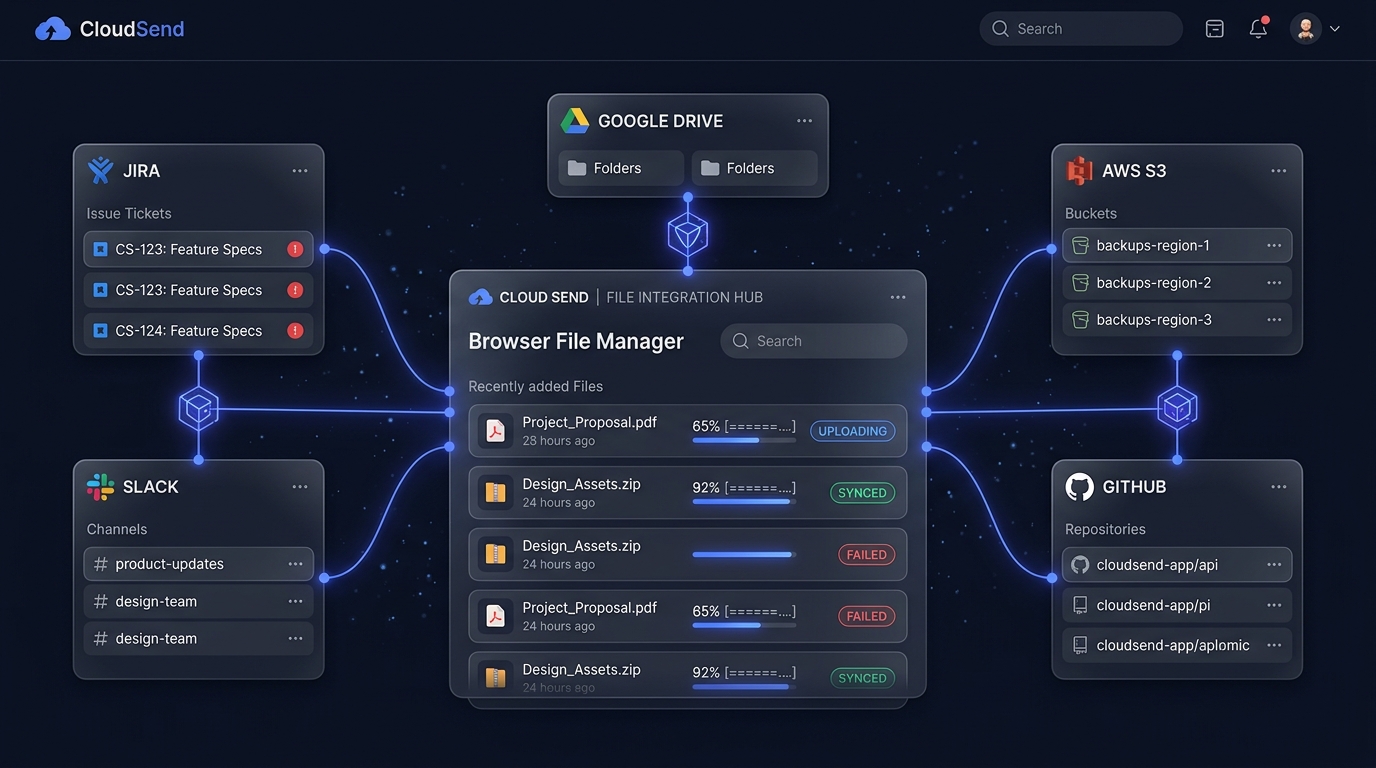Open the AWS S3 card options menu
The height and width of the screenshot is (768, 1376).
(x=1279, y=171)
